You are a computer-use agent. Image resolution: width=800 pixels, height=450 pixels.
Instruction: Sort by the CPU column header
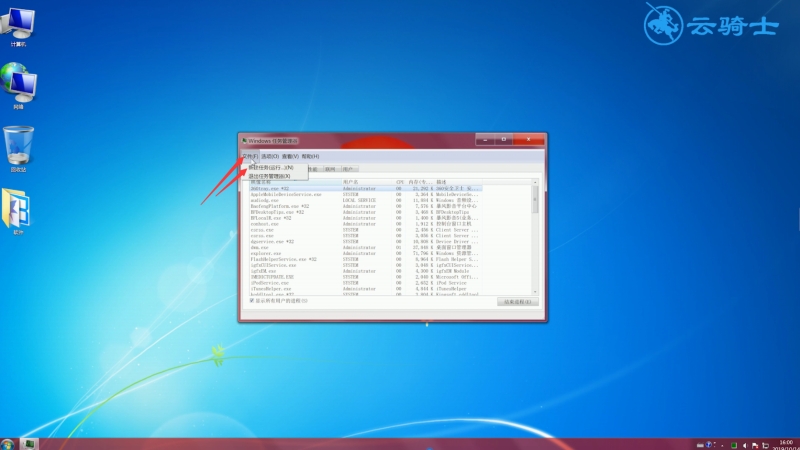tap(400, 182)
